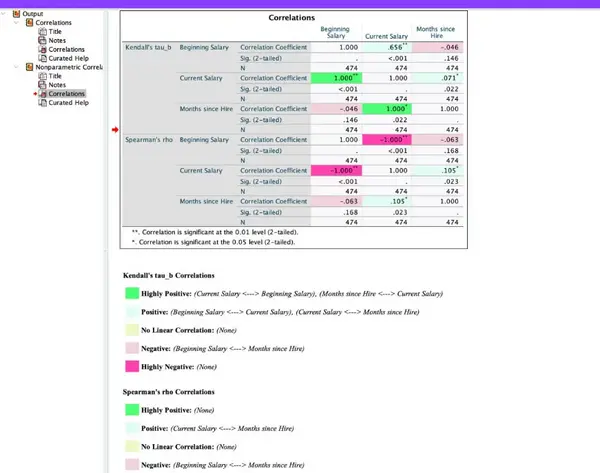Click the Months since Hire column header
The height and width of the screenshot is (473, 600).
[436, 32]
